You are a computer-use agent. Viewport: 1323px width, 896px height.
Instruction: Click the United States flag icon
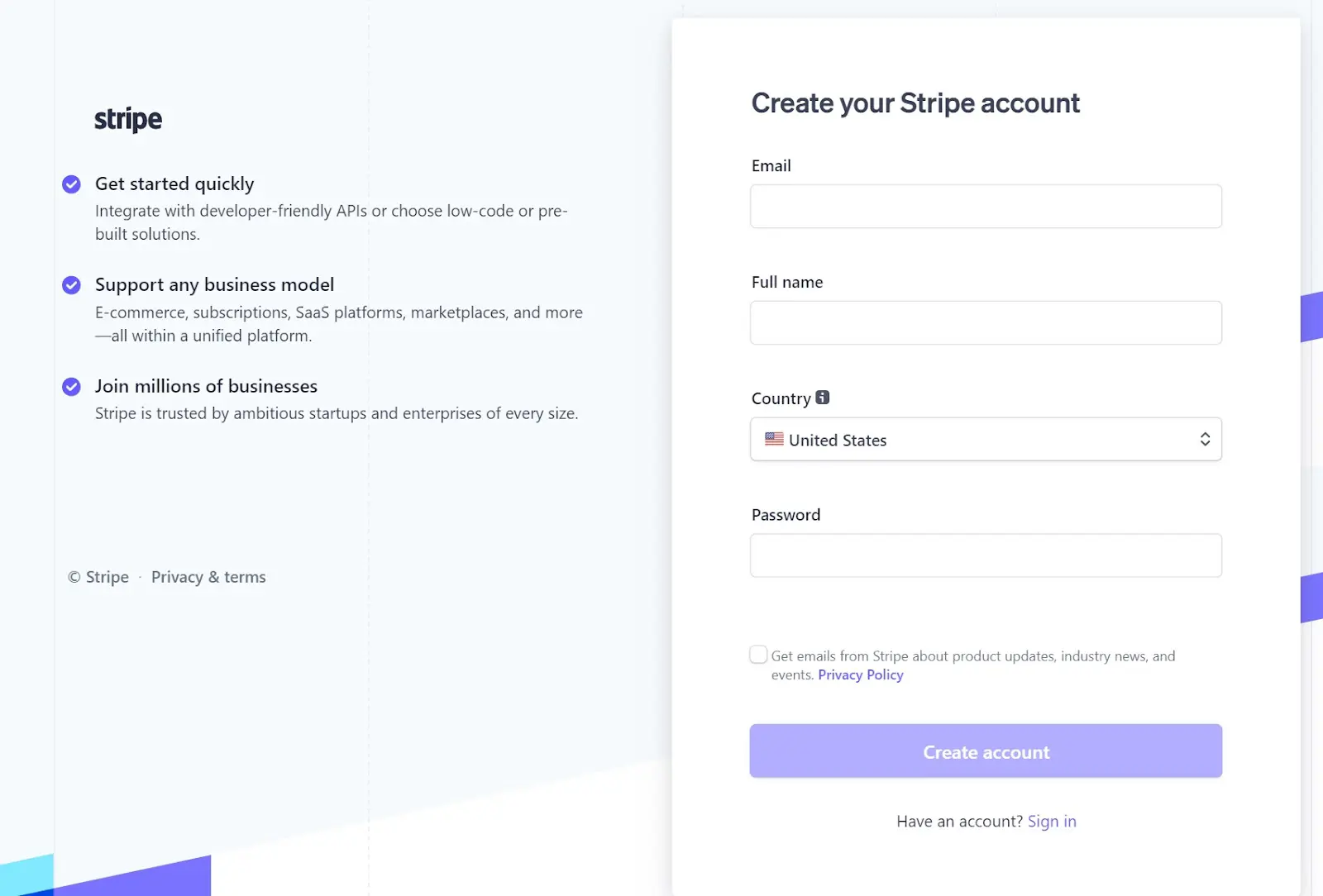(x=772, y=439)
